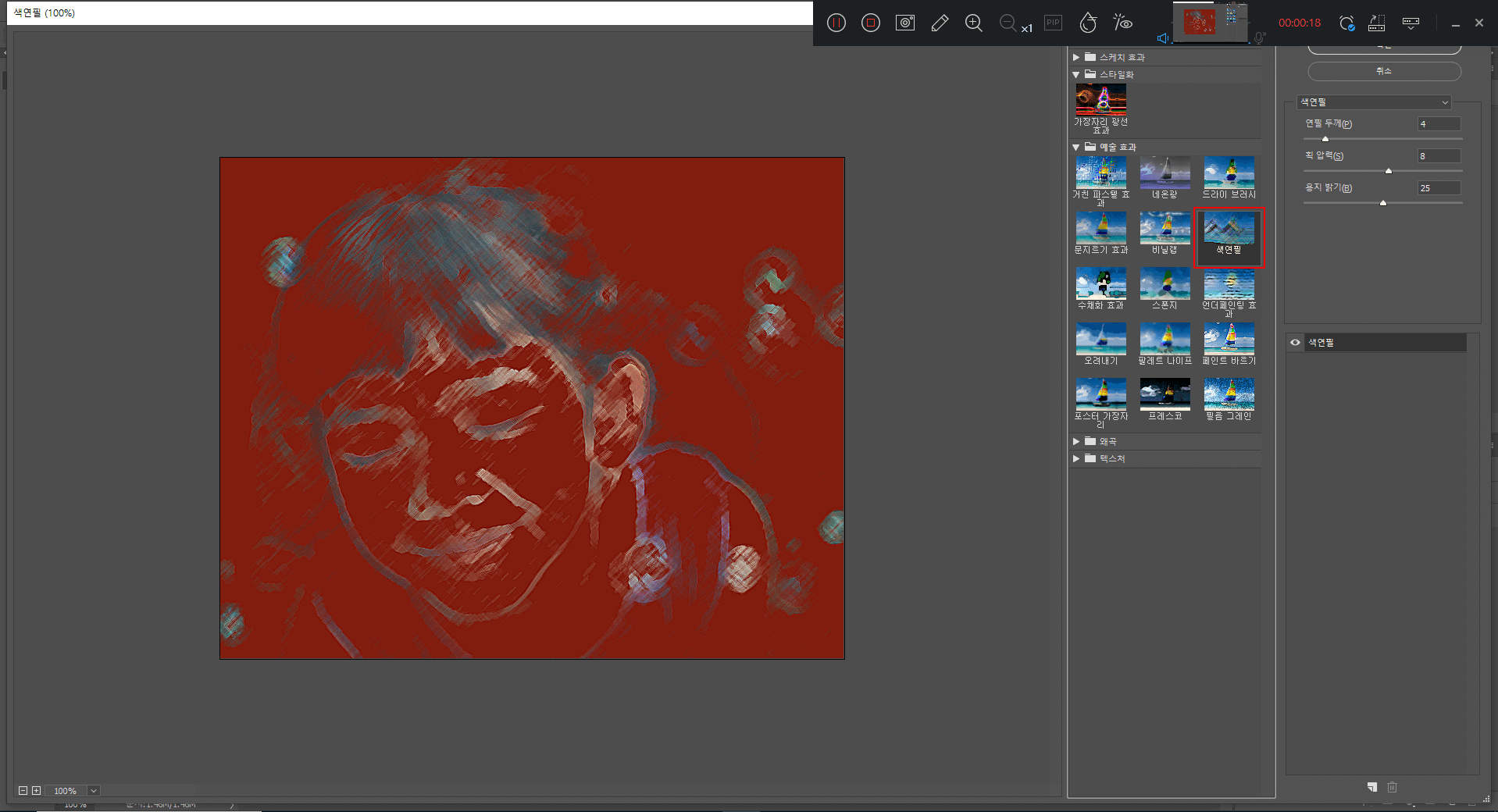The height and width of the screenshot is (812, 1498).
Task: Select the 포스터 가장자리 filter
Action: (1100, 394)
